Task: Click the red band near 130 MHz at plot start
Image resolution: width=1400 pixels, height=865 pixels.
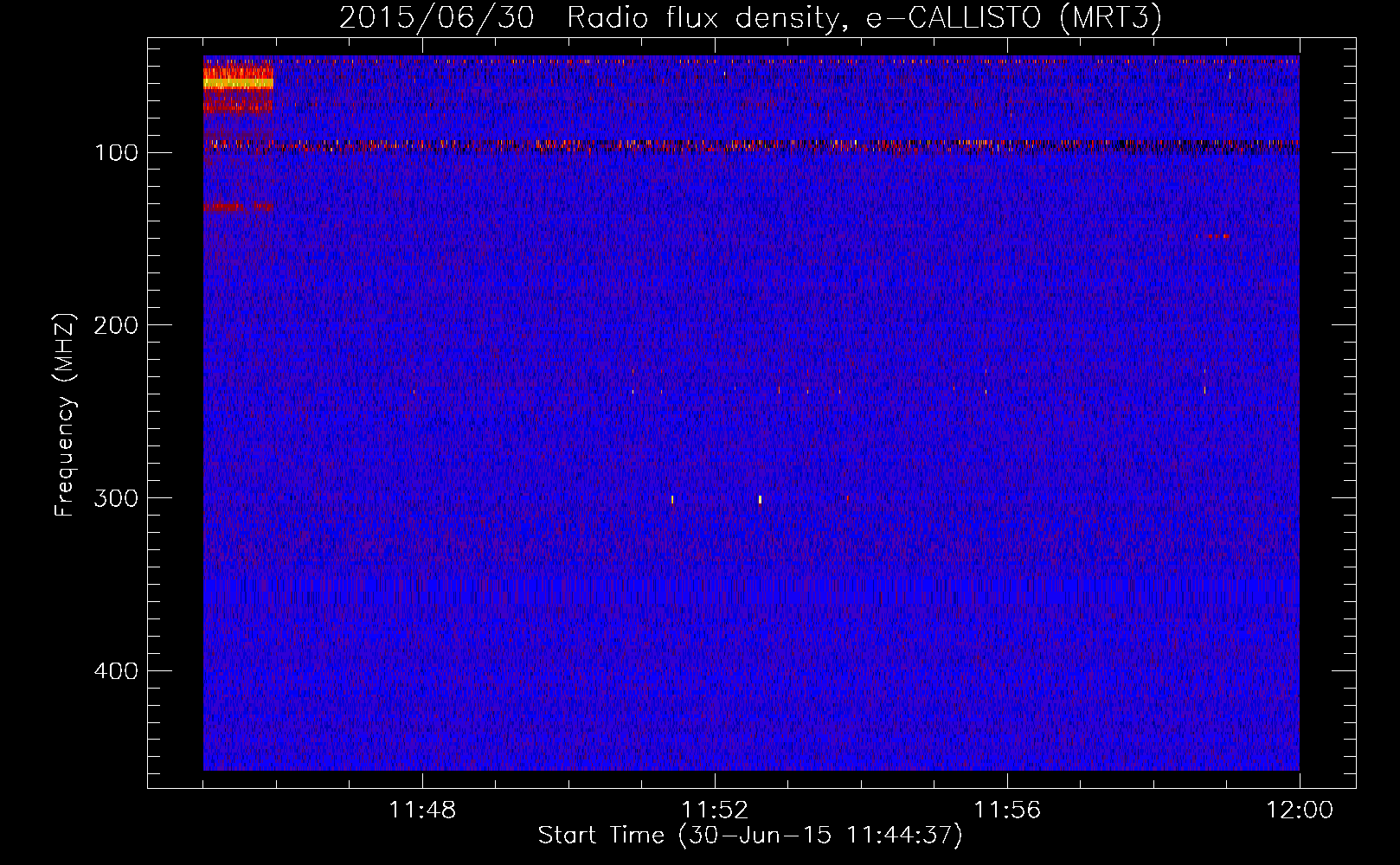Action: (238, 206)
